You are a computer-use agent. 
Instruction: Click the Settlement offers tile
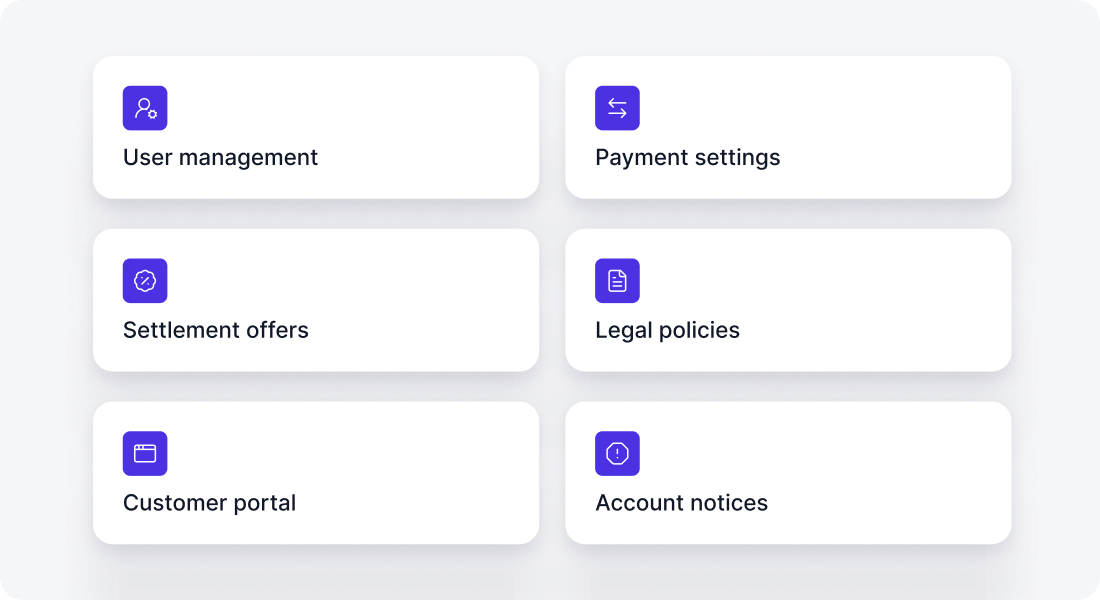[316, 300]
